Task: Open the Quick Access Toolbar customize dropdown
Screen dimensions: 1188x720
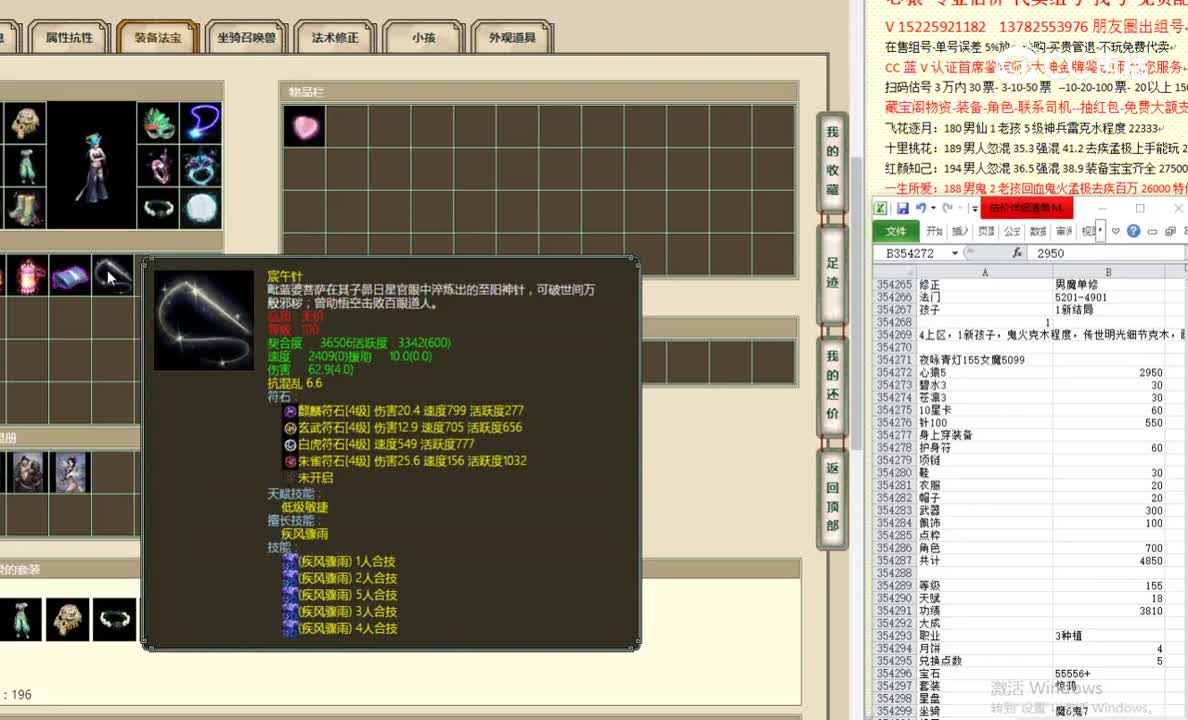Action: [975, 208]
